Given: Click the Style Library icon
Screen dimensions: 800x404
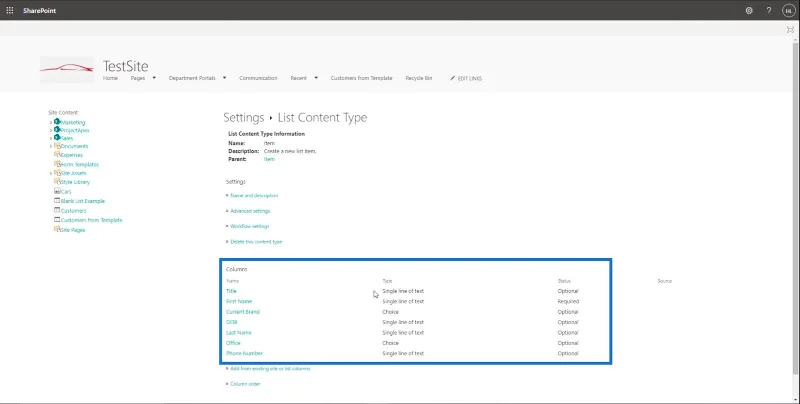Looking at the screenshot, I should click(x=57, y=181).
